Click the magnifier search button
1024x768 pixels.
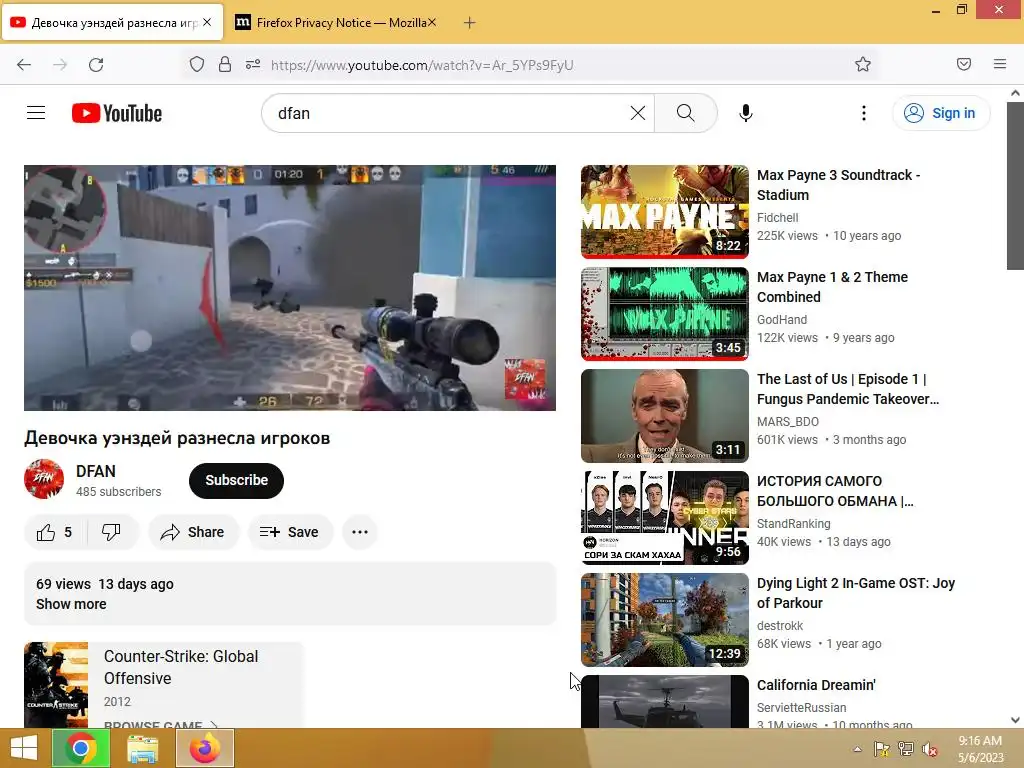click(x=686, y=113)
